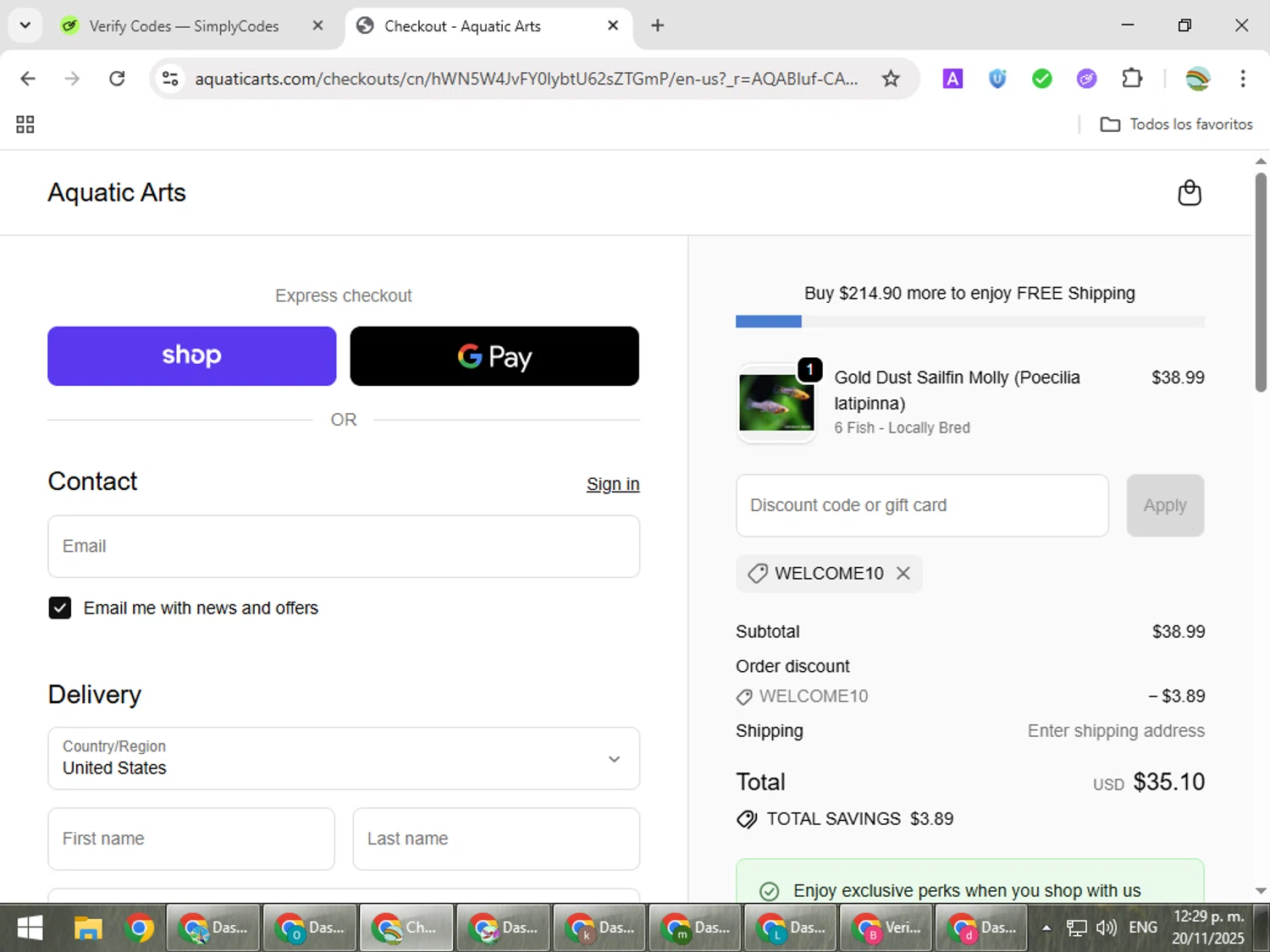Open the purple circular extension icon
The width and height of the screenshot is (1270, 952).
(1086, 79)
